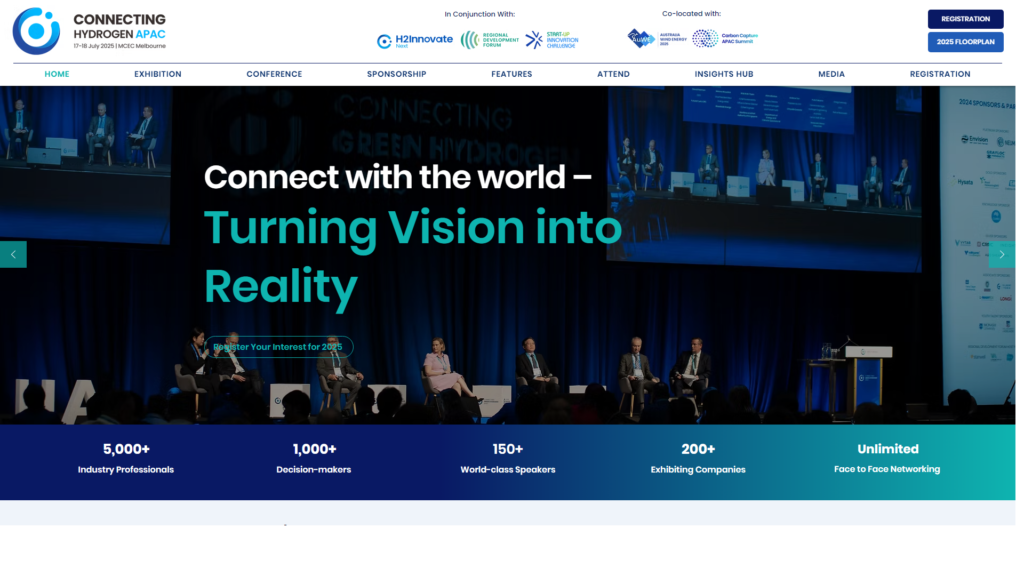Viewport: 1024px width, 576px height.
Task: Open the 2025 Floorplan button
Action: coord(965,42)
